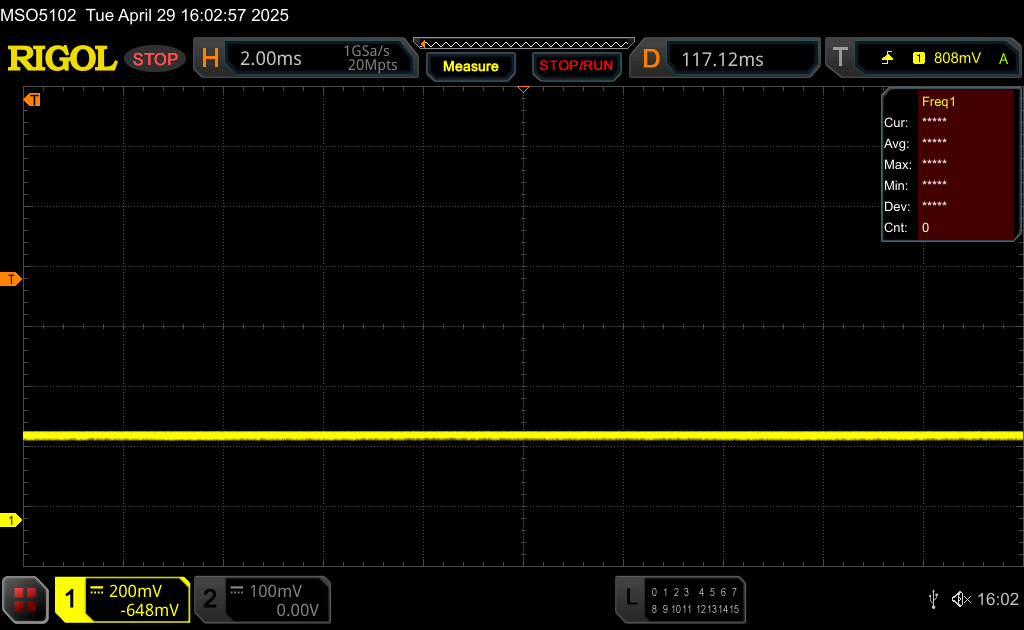Select channel 2 100mV scale value
Image resolution: width=1024 pixels, height=630 pixels.
(276, 591)
